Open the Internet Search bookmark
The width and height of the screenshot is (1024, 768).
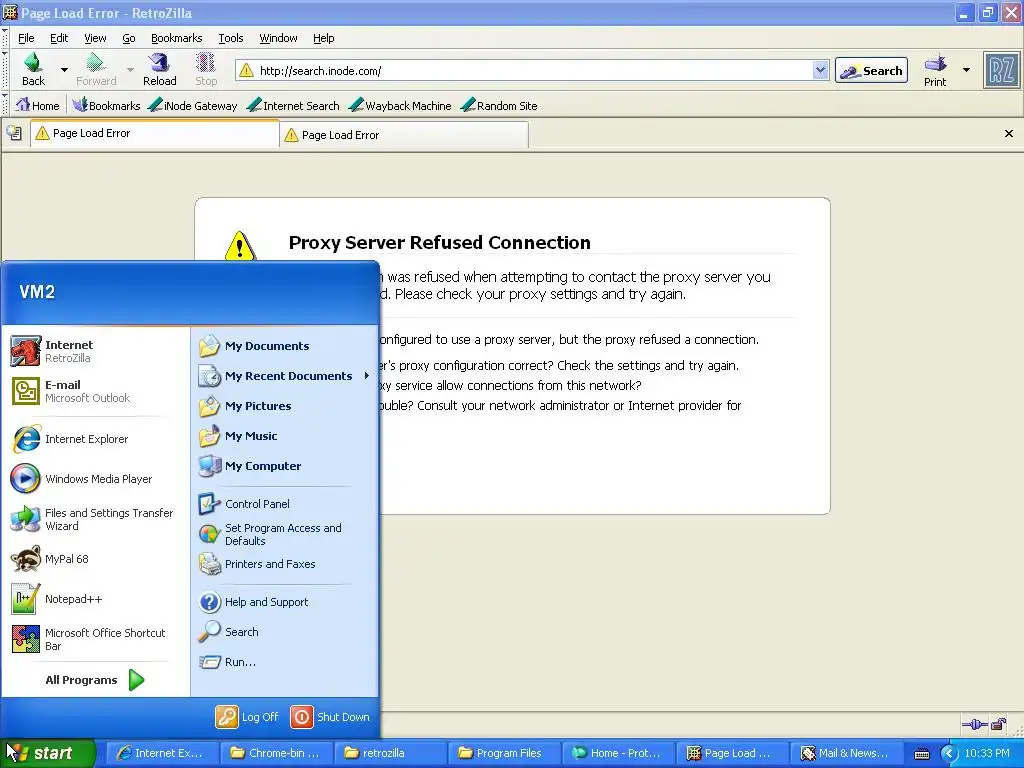pos(293,105)
